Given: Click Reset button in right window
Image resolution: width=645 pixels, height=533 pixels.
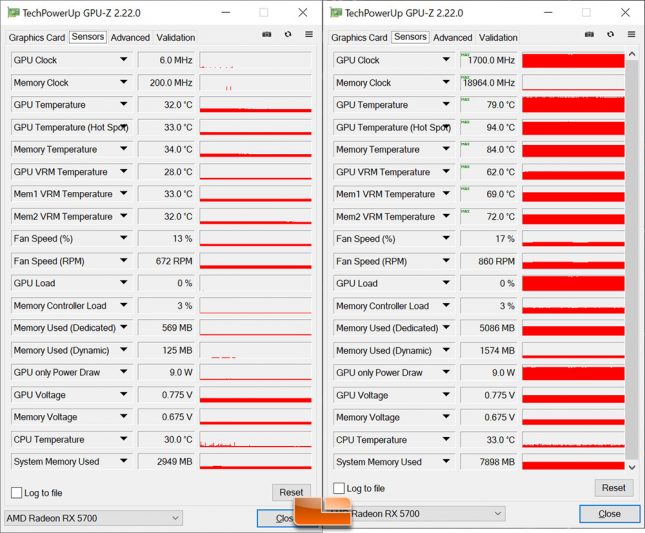Looking at the screenshot, I should 614,488.
